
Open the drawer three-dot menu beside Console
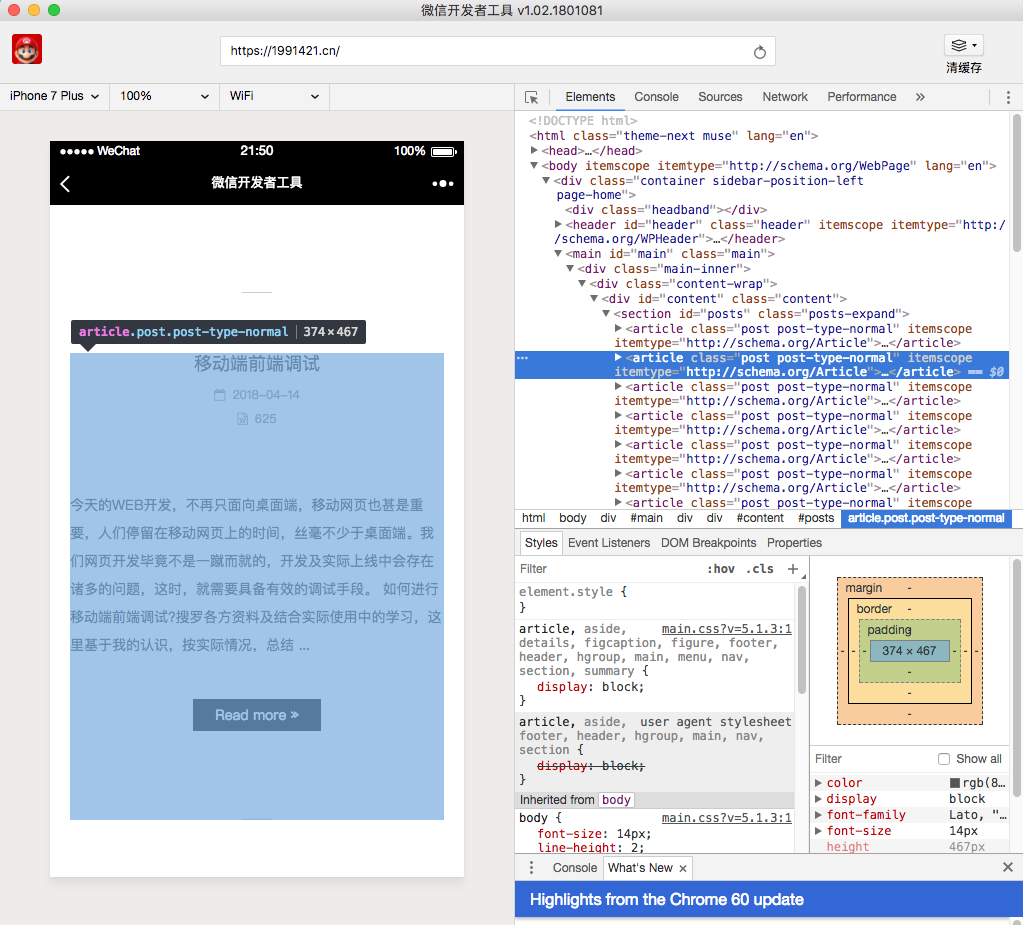click(x=531, y=868)
